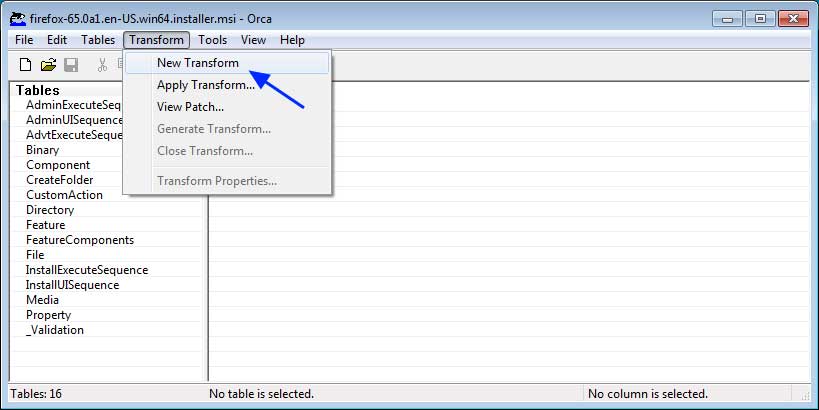Click the Cut scissors toolbar icon

point(102,65)
